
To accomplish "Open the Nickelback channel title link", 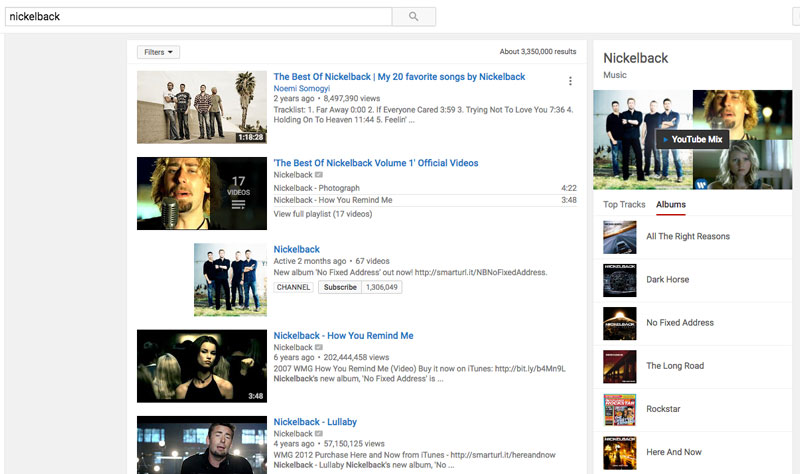I will [296, 249].
